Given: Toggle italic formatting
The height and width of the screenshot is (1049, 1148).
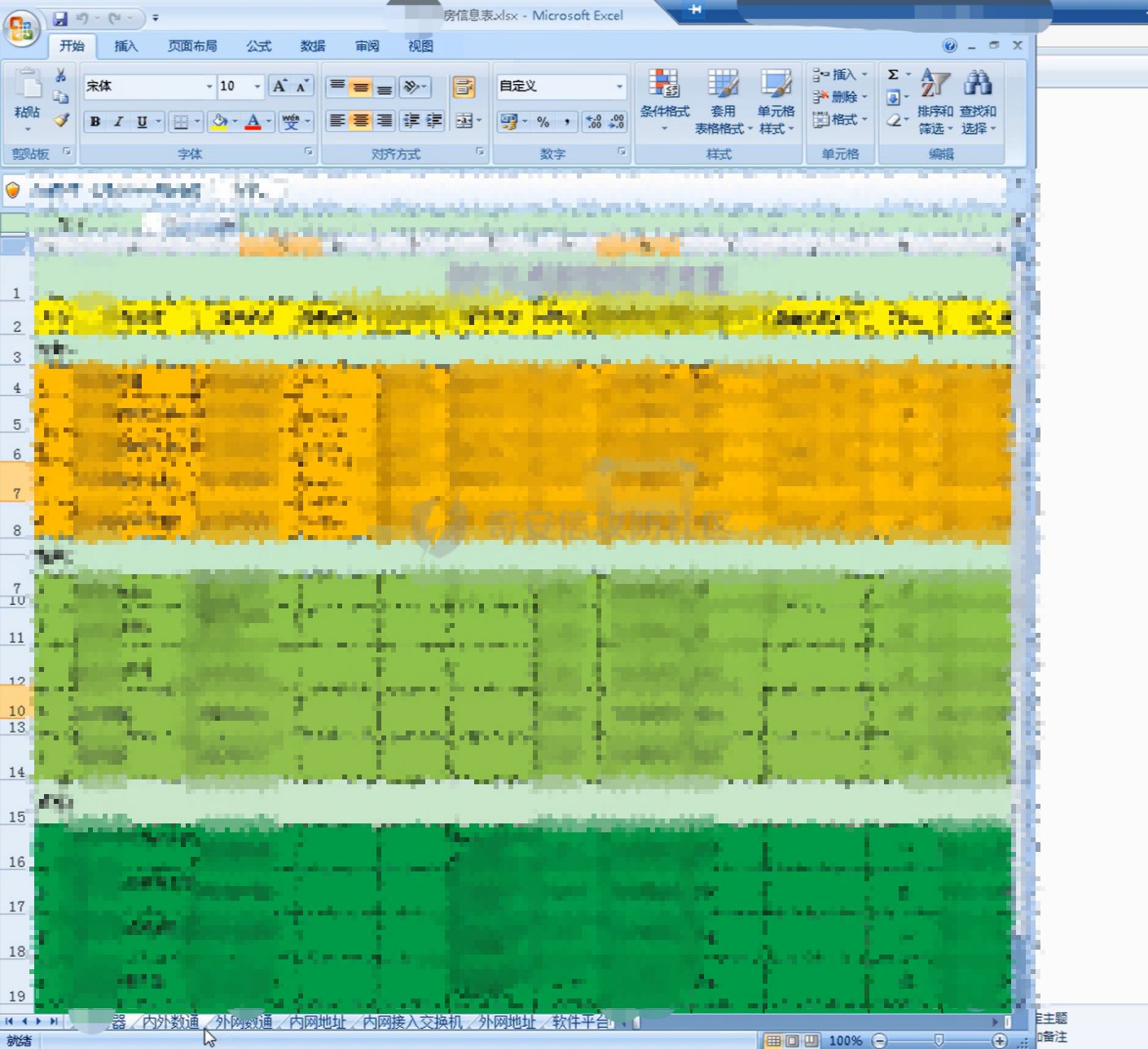Looking at the screenshot, I should (x=118, y=121).
